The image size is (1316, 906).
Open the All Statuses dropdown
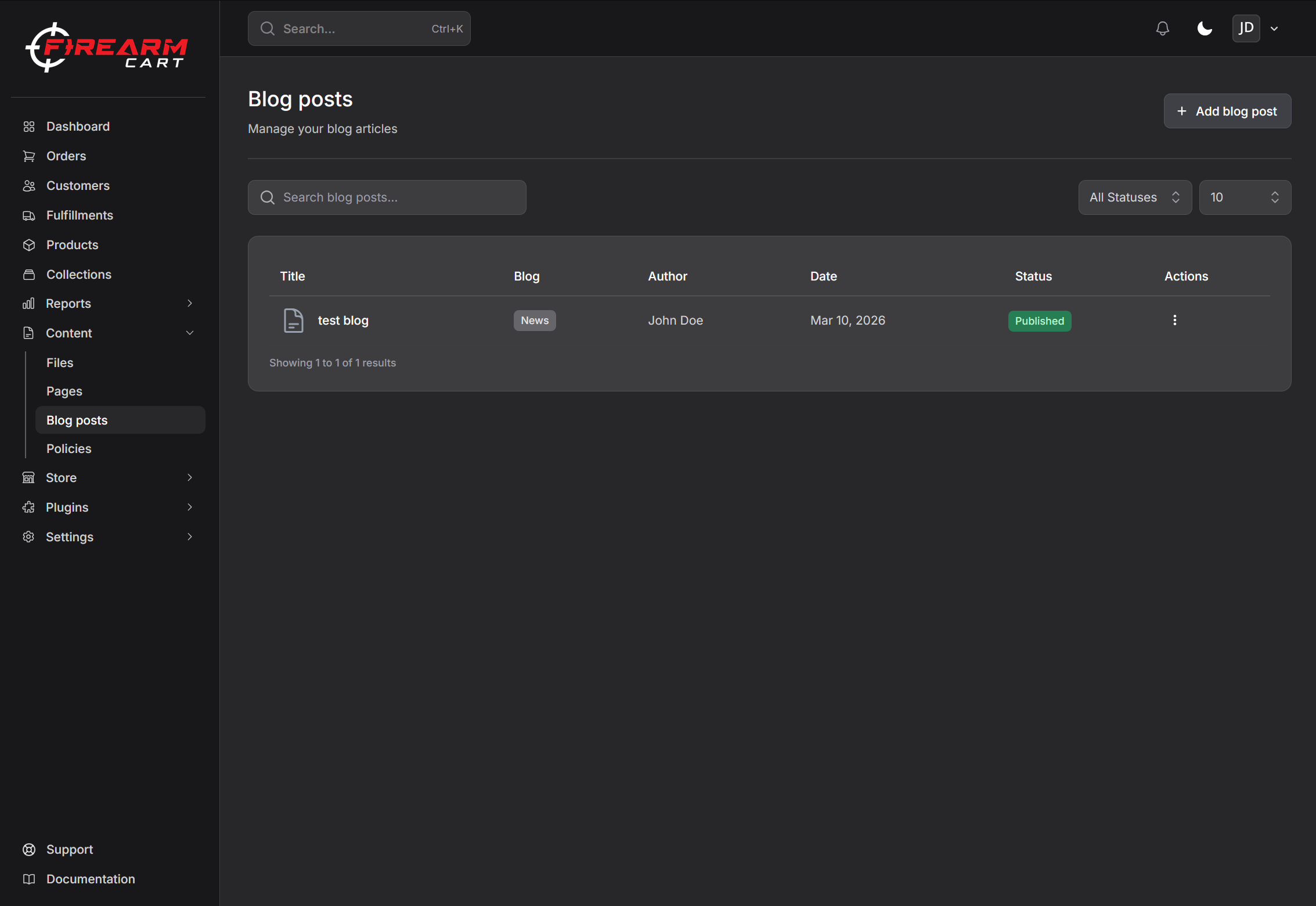point(1135,197)
